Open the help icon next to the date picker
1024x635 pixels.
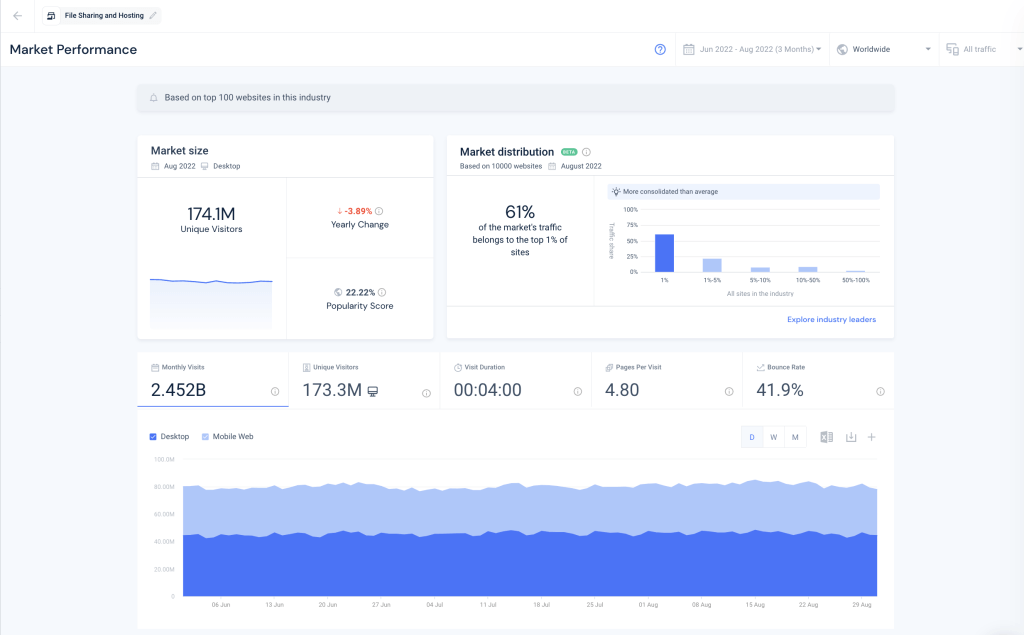tap(660, 49)
